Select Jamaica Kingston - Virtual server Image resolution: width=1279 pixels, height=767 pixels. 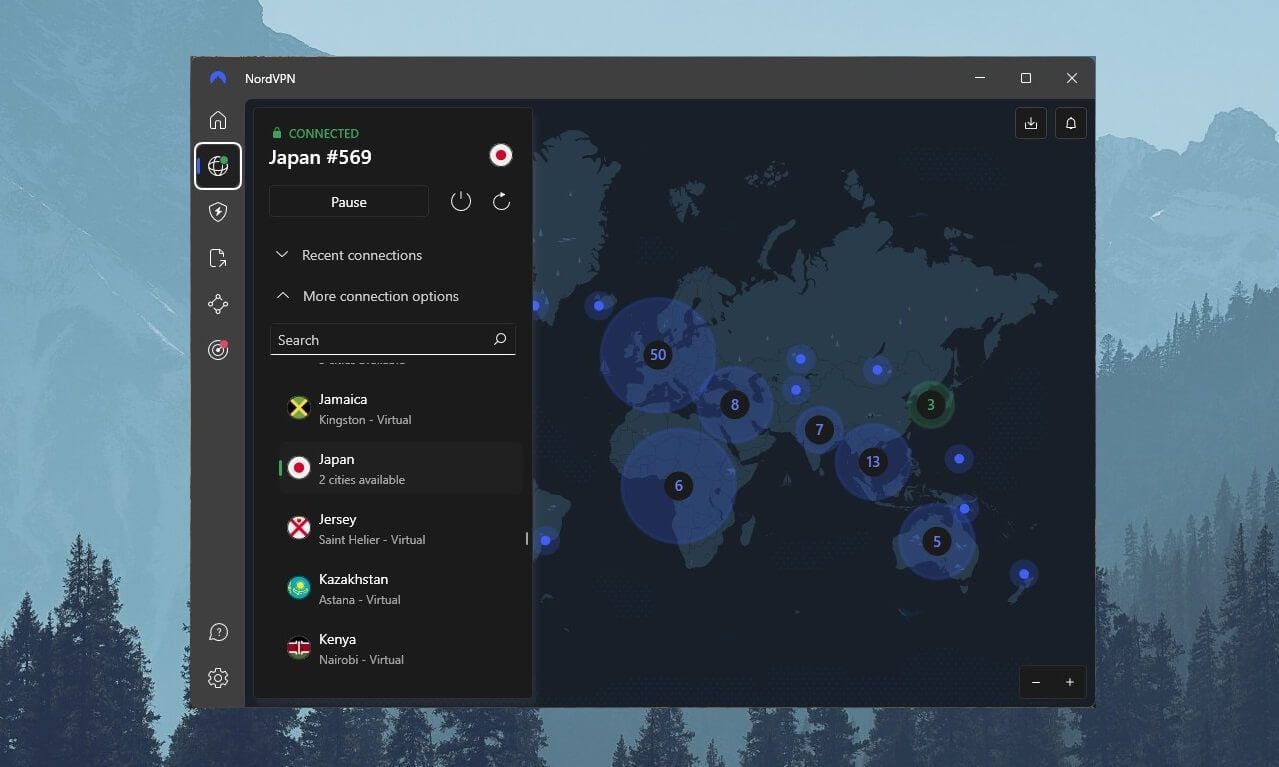[400, 409]
